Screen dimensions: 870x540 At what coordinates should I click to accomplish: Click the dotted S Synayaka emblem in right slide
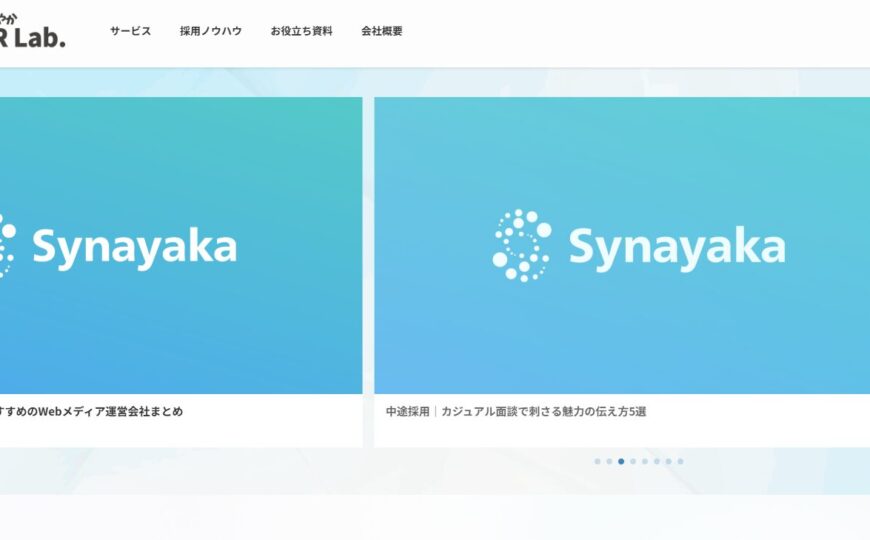point(522,245)
